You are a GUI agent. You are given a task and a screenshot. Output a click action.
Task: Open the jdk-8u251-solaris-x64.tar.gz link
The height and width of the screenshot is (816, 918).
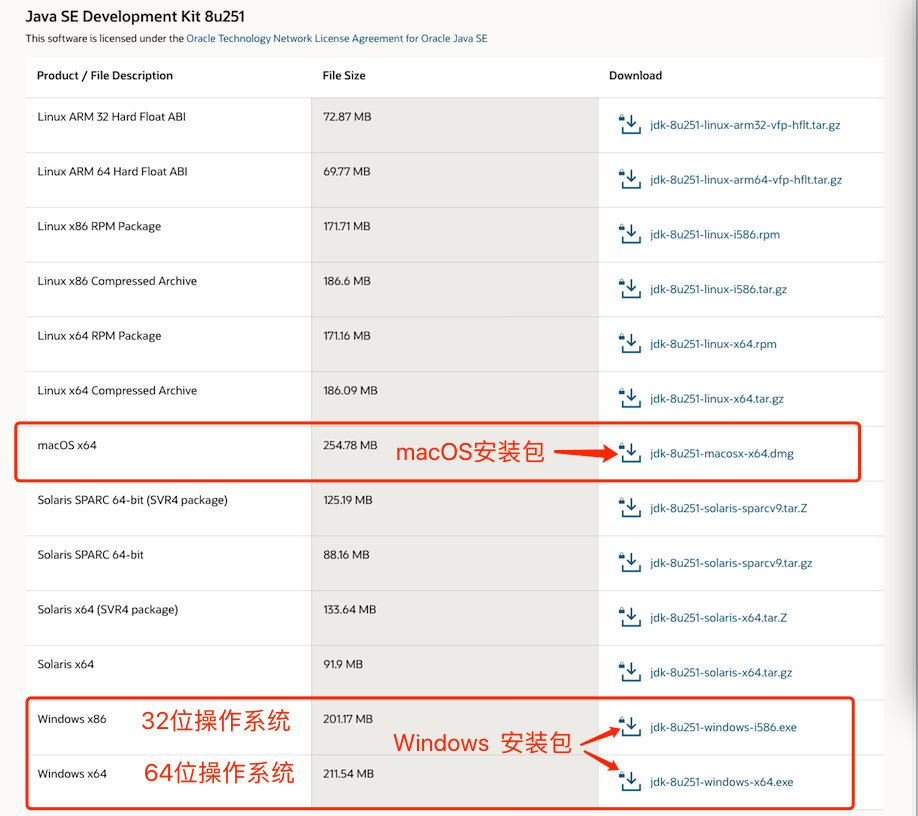click(x=721, y=673)
